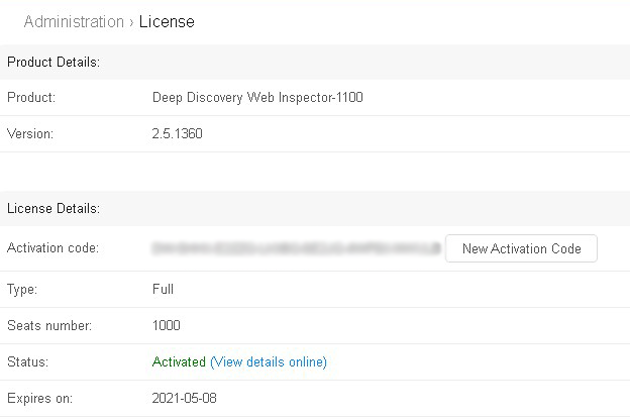630x419 pixels.
Task: Click the License breadcrumb item
Action: click(167, 21)
